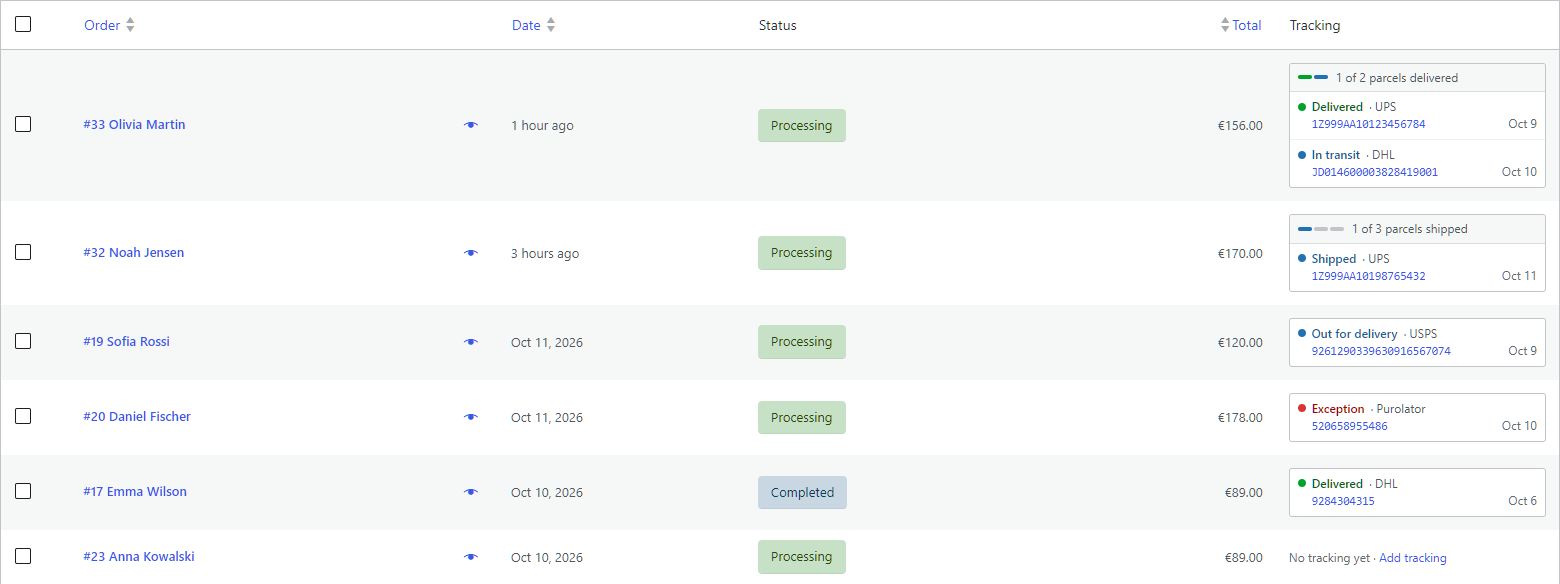Open order #33 Olivia Martin
The height and width of the screenshot is (584, 1560).
coord(134,125)
